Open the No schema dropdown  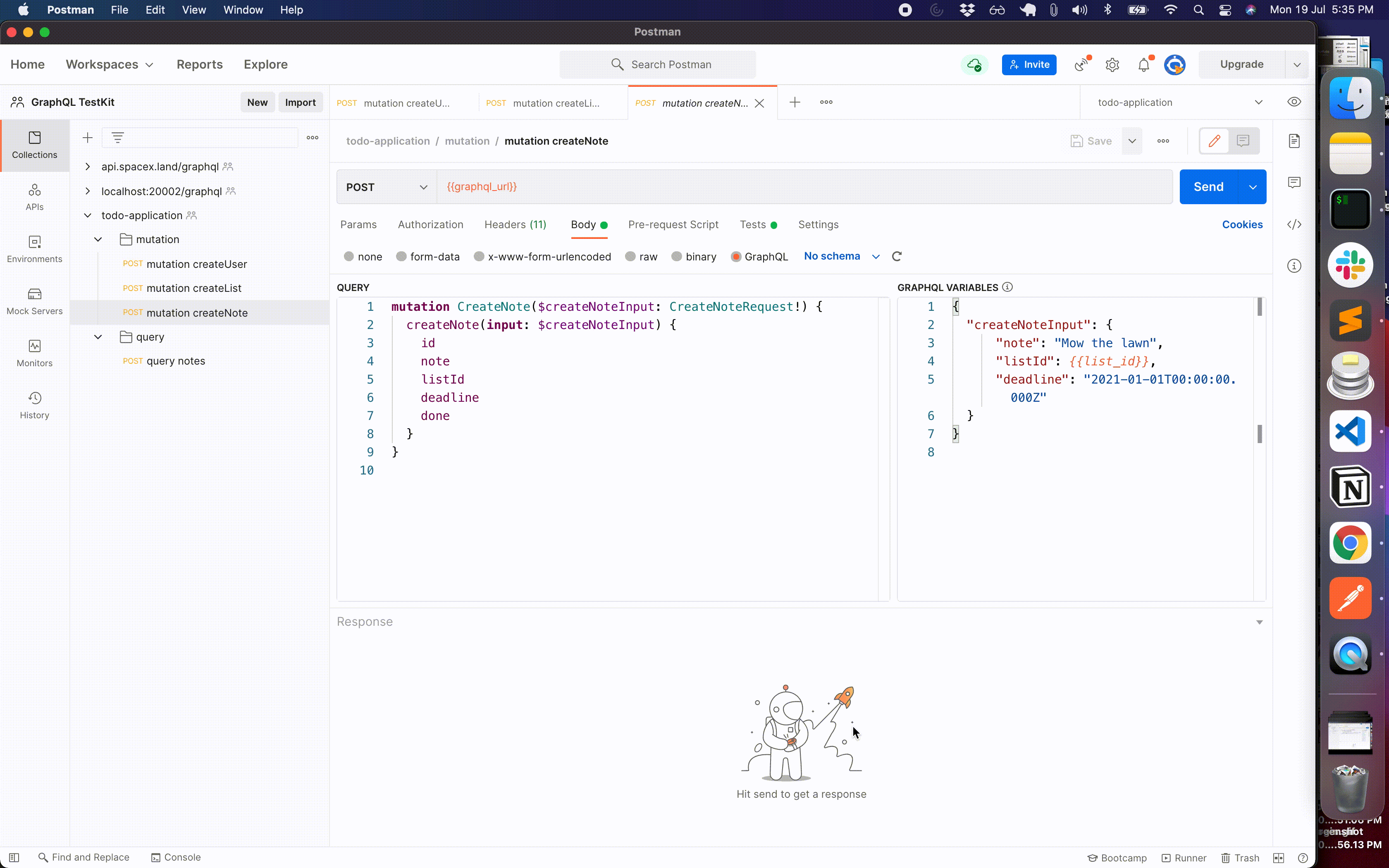pyautogui.click(x=841, y=257)
